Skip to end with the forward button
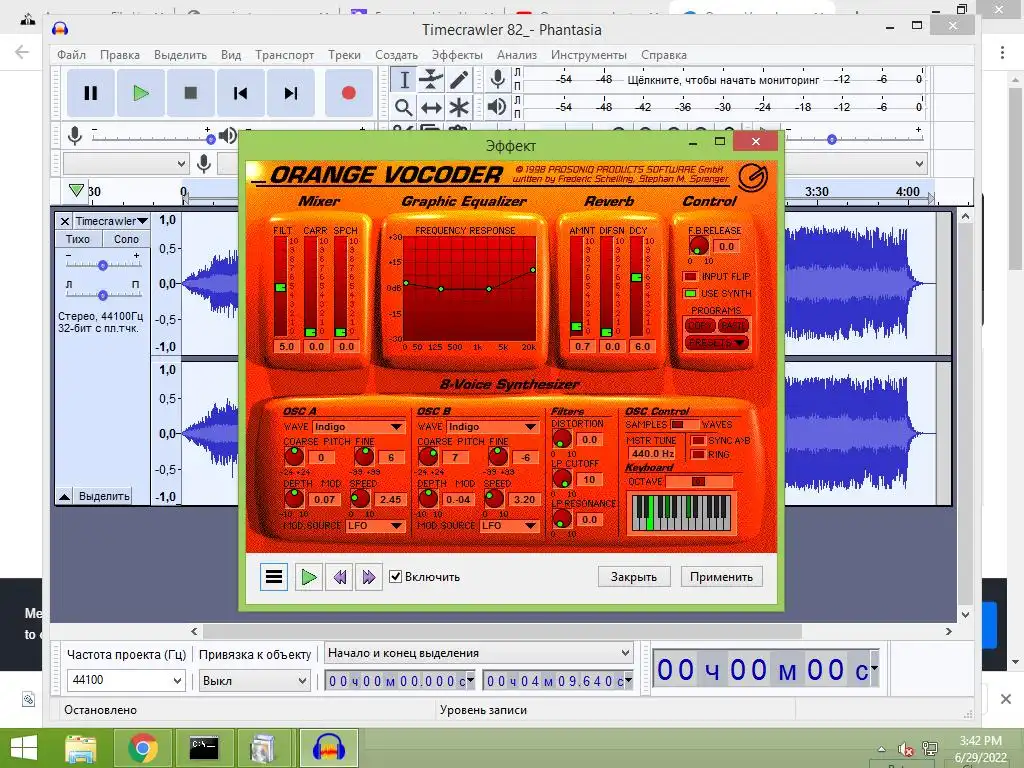 (291, 93)
